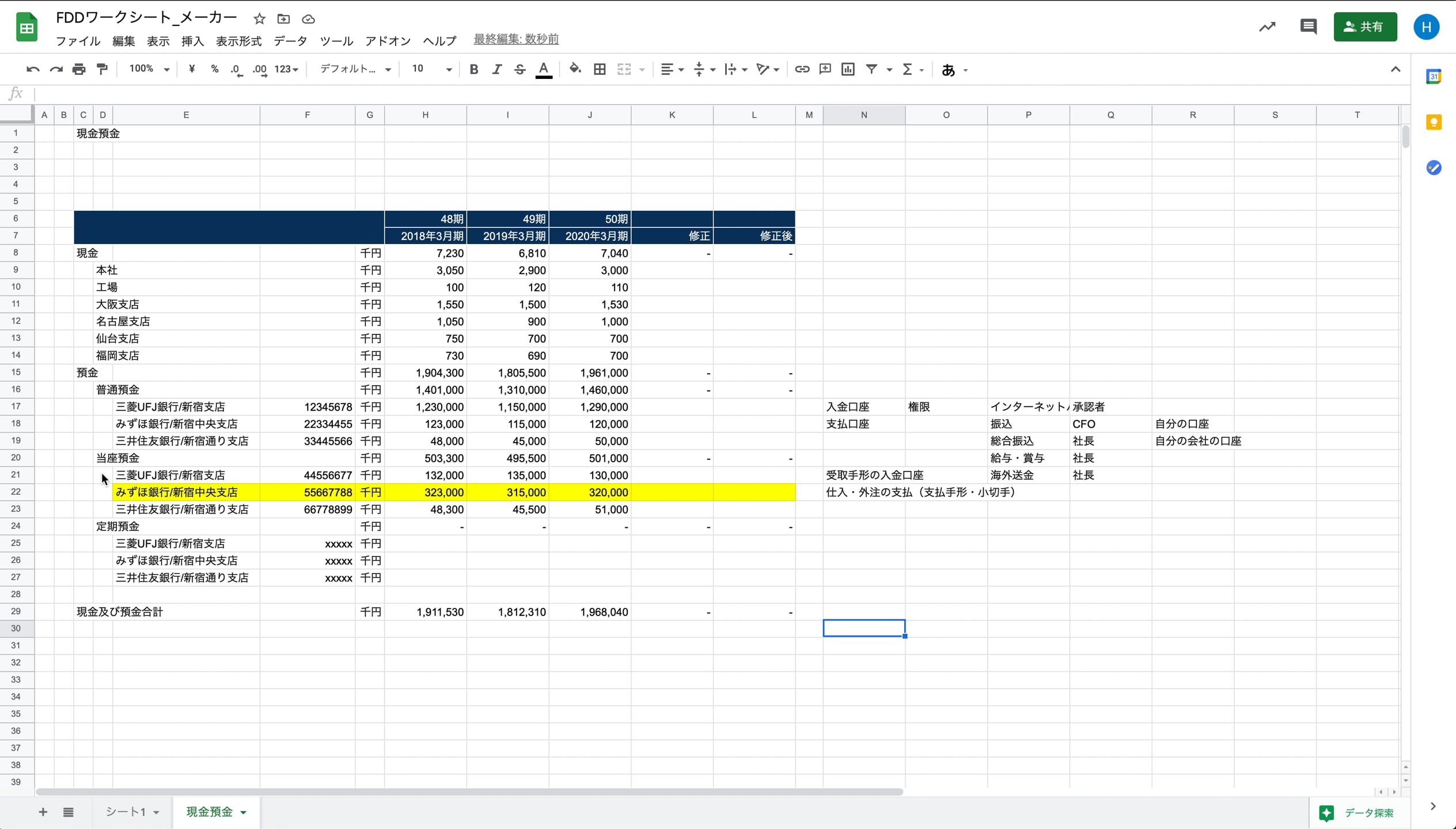Open the borders tool icon
This screenshot has height=829, width=1456.
[600, 70]
